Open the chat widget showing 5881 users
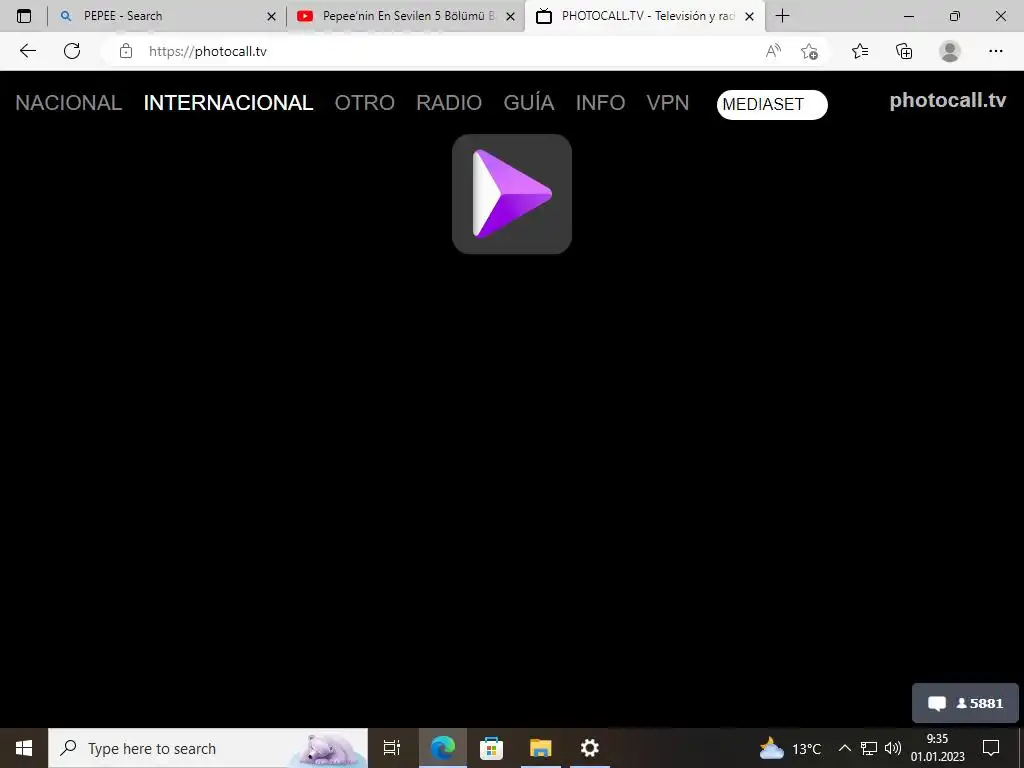The height and width of the screenshot is (768, 1024). 965,703
